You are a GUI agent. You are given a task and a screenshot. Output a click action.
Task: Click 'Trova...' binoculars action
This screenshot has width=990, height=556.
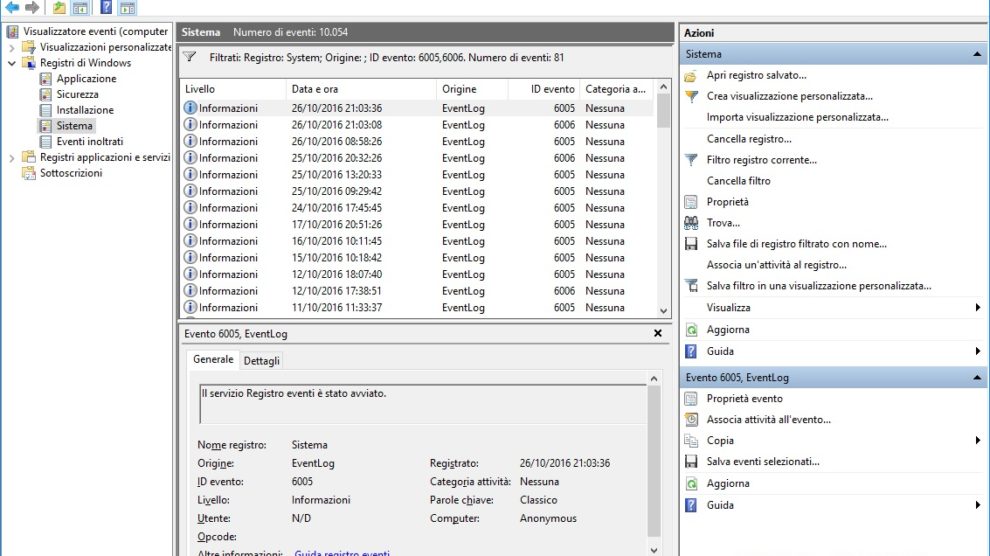(723, 223)
